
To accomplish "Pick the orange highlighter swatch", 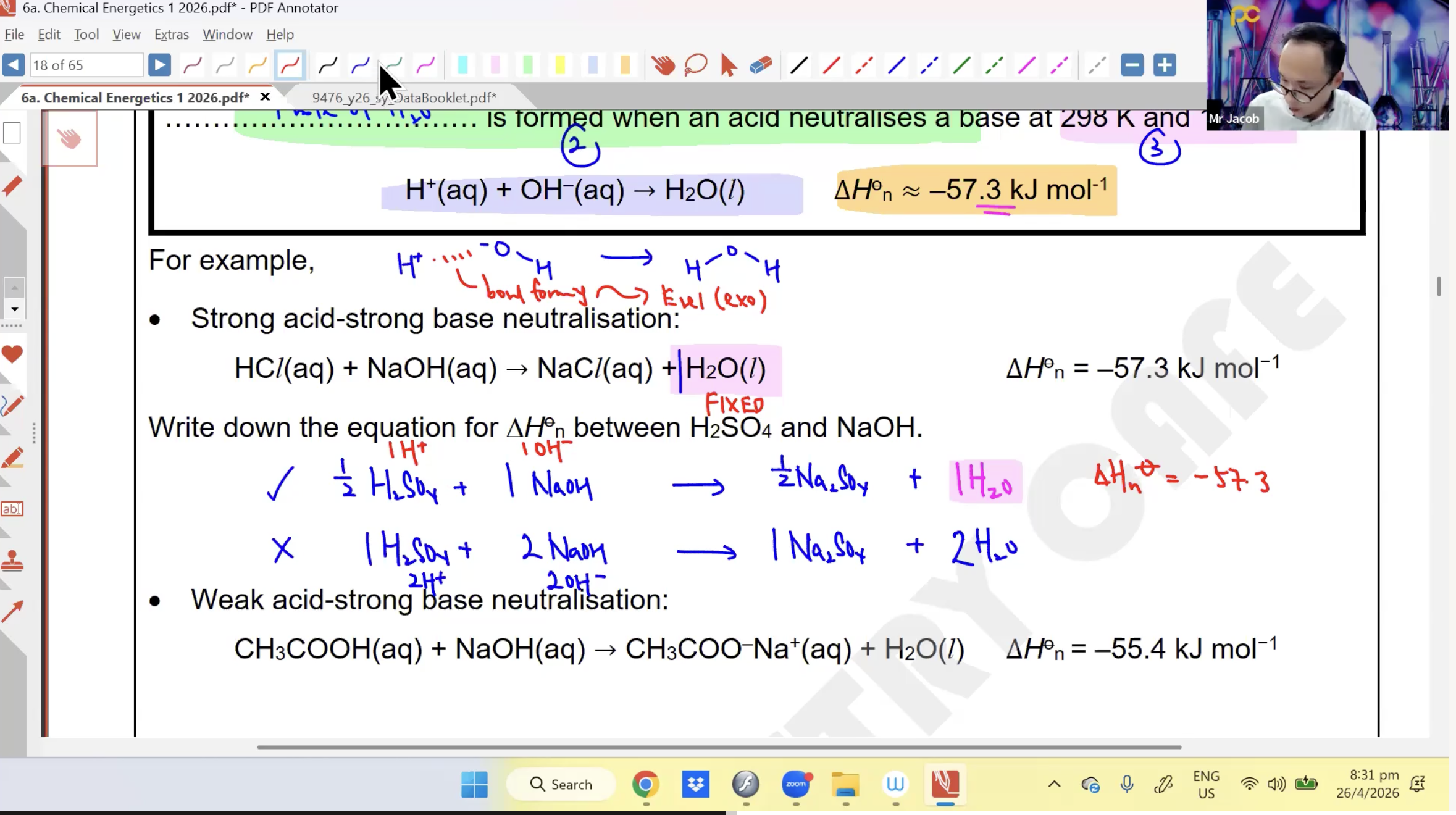I will click(625, 65).
